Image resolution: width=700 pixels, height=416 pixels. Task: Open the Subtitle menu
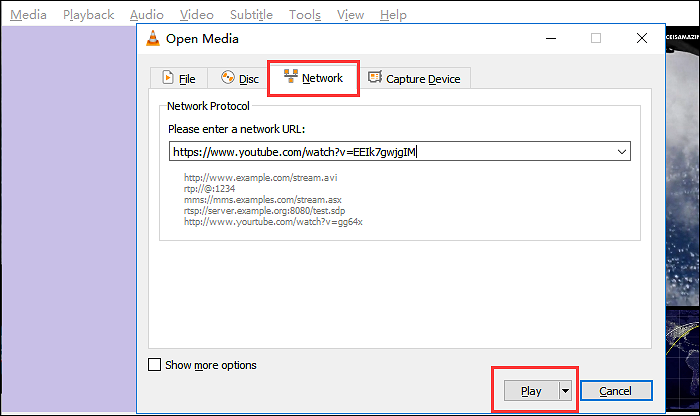point(251,15)
